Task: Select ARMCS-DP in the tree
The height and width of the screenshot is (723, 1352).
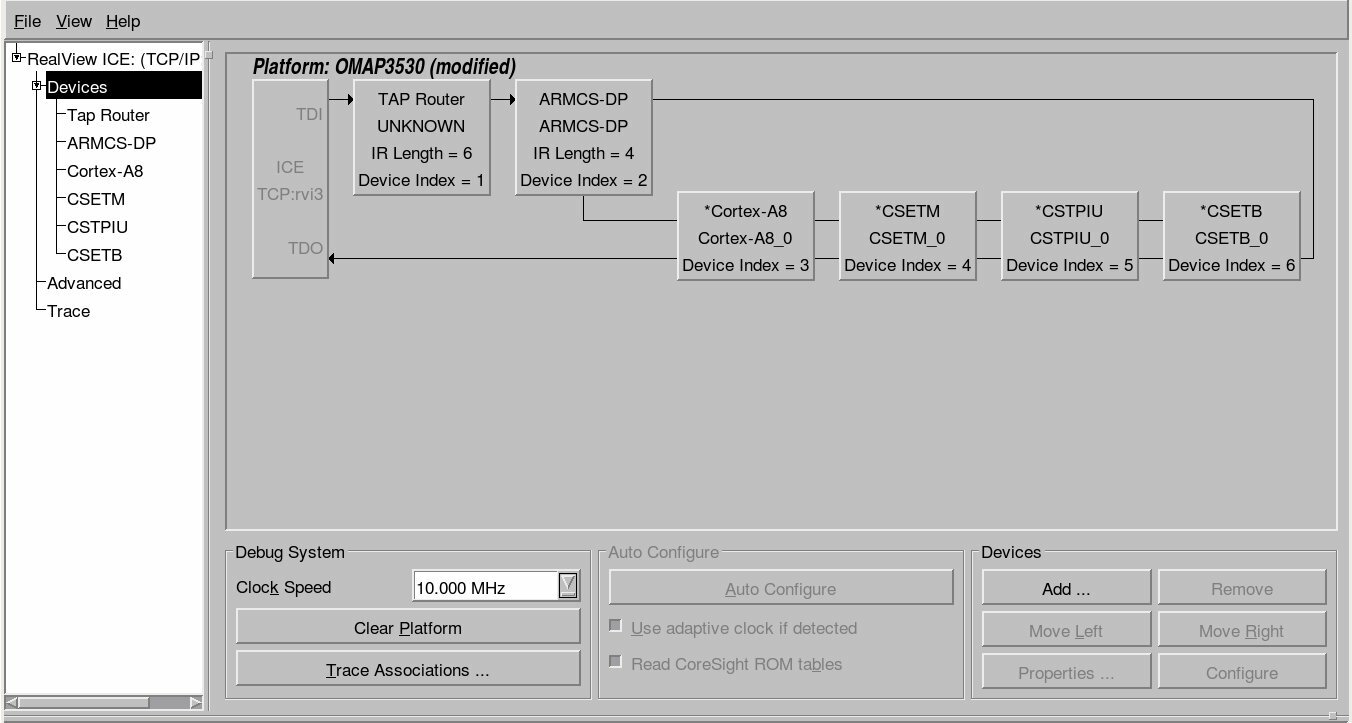Action: (x=111, y=143)
